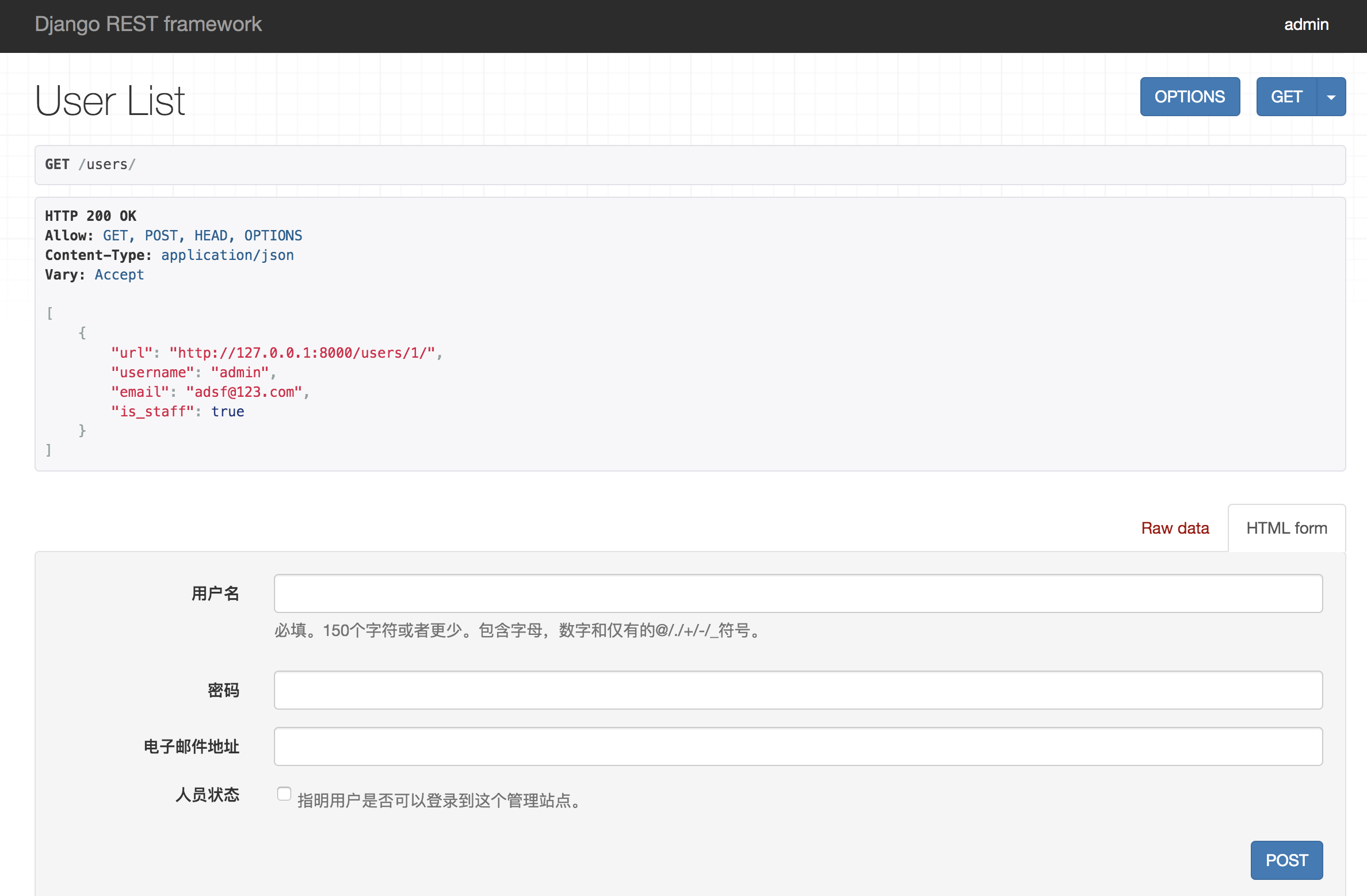Click the OPTIONS button

coord(1189,97)
